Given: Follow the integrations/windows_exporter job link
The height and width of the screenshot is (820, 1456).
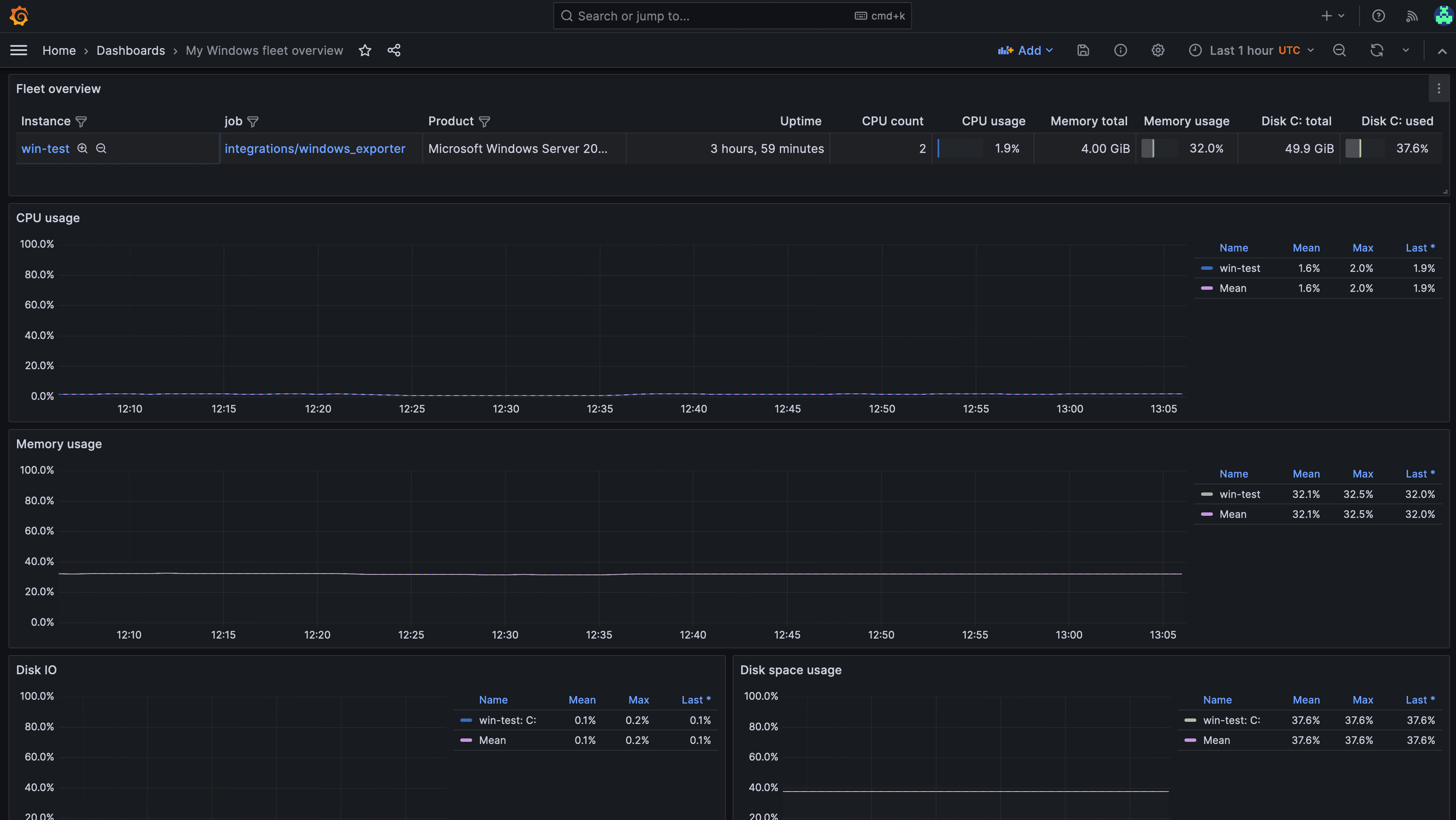Looking at the screenshot, I should 315,148.
